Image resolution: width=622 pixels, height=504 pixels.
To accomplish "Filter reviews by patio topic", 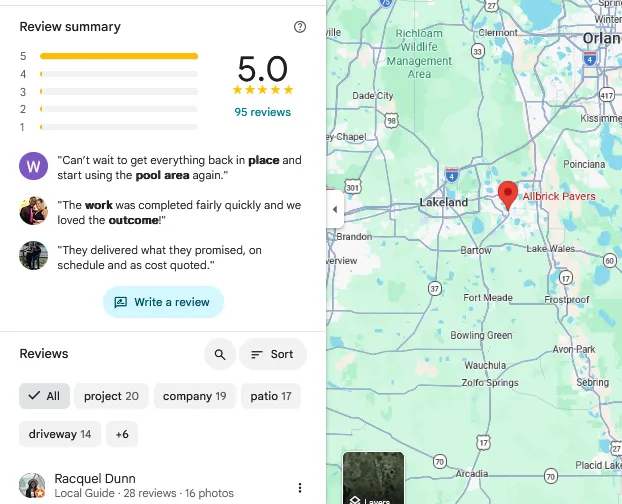I will pyautogui.click(x=270, y=396).
